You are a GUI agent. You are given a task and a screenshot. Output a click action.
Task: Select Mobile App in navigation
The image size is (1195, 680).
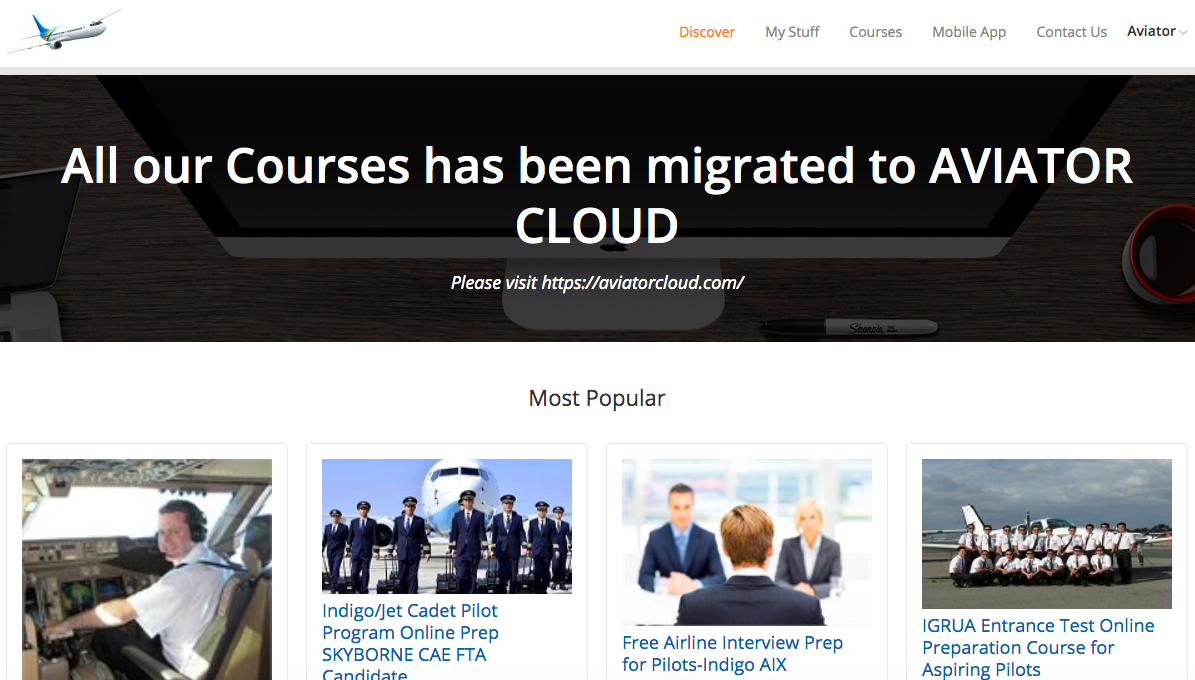pos(969,32)
